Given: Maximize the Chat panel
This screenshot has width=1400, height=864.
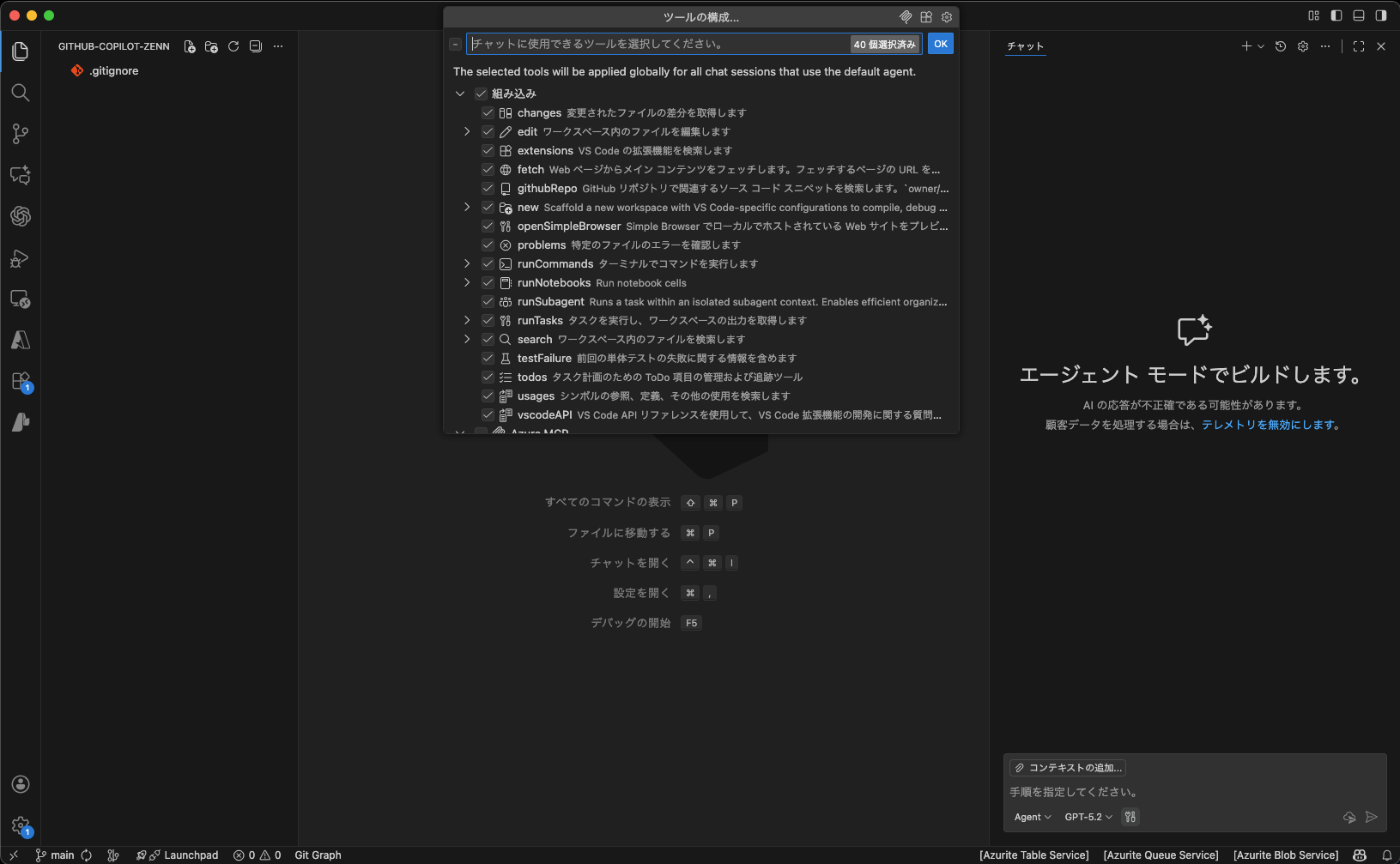Looking at the screenshot, I should [1358, 46].
